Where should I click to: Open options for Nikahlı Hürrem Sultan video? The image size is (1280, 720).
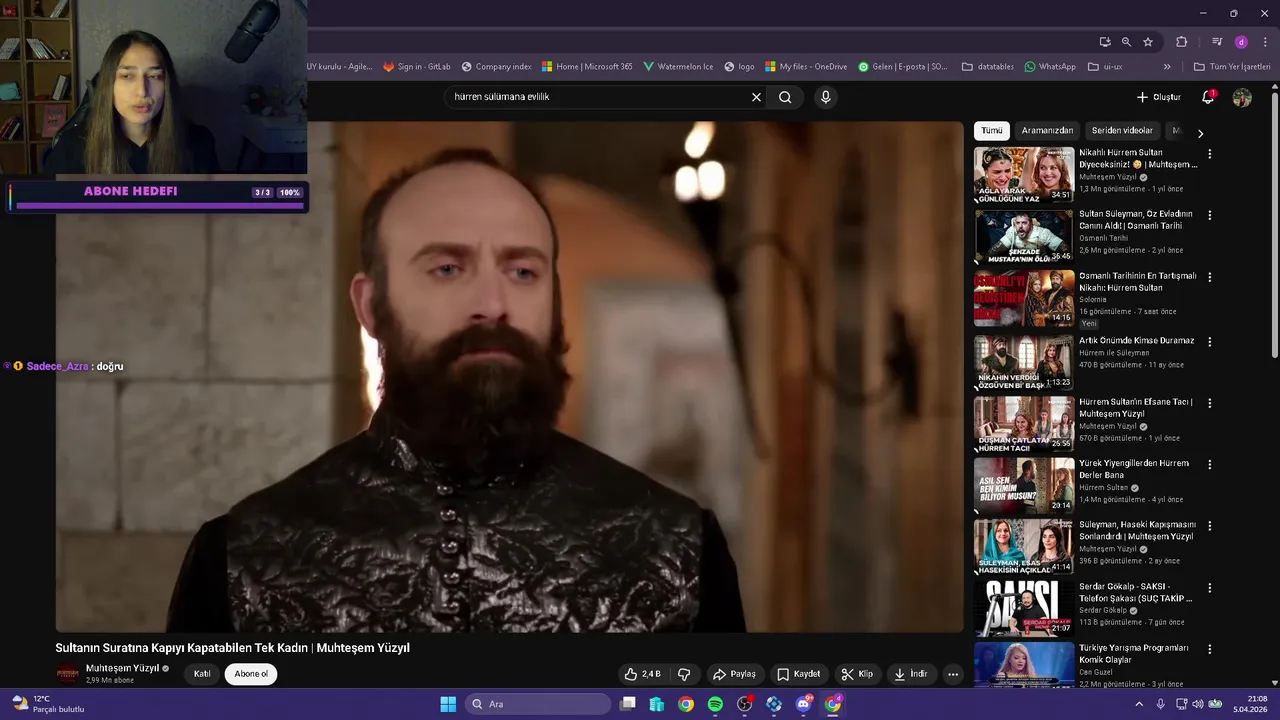click(1209, 154)
